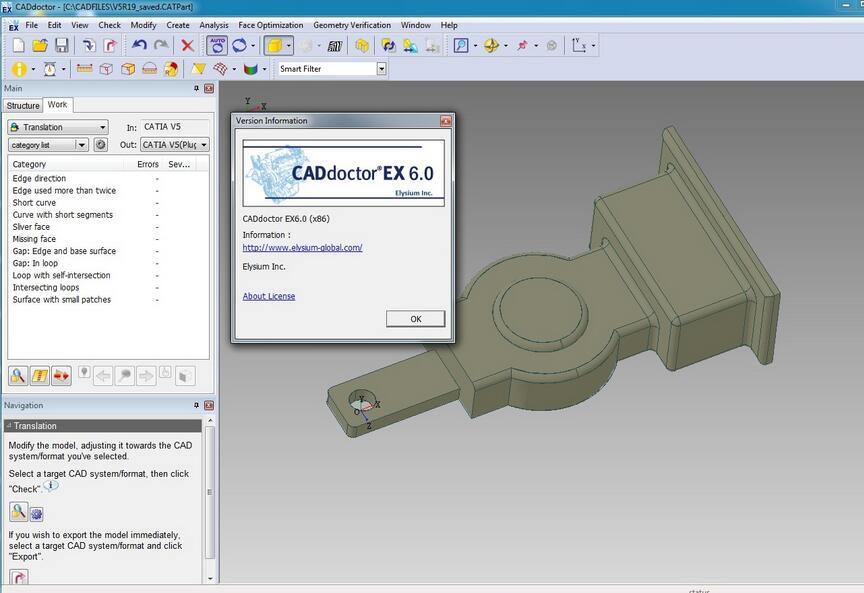This screenshot has width=864, height=593.
Task: Click the red pushpin icon
Action: (522, 46)
